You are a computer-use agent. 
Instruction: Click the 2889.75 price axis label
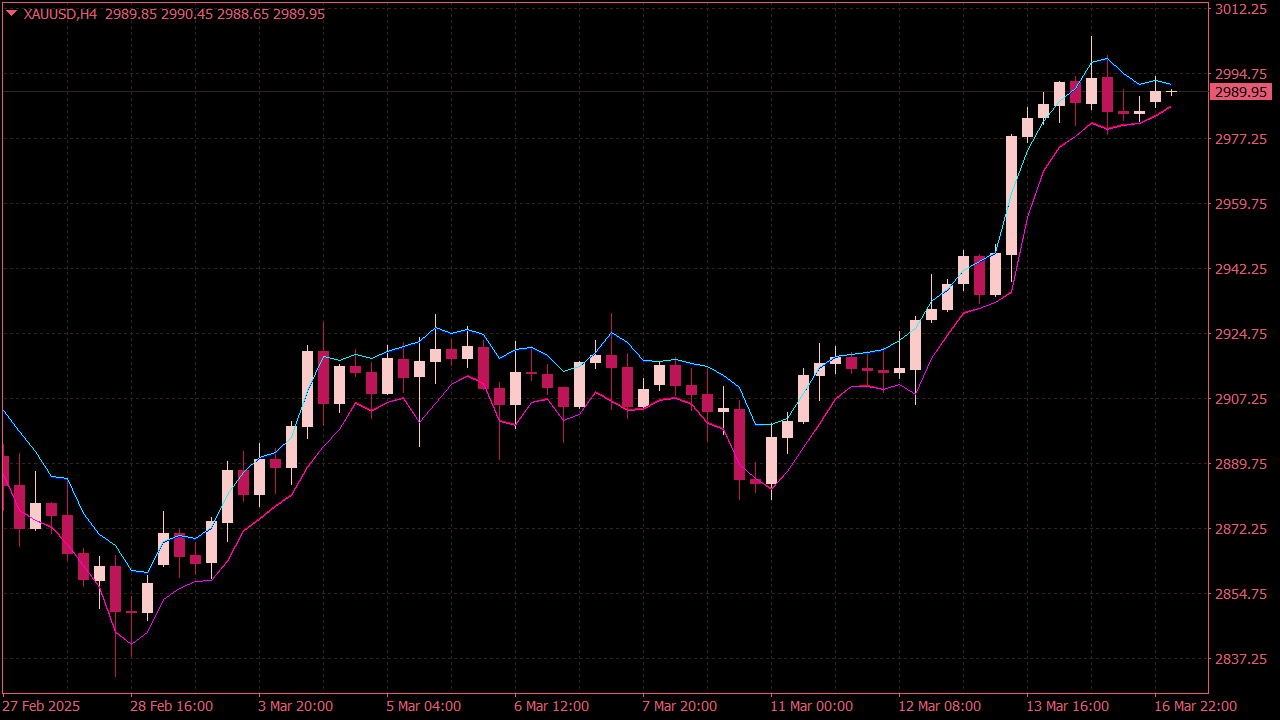[x=1241, y=464]
